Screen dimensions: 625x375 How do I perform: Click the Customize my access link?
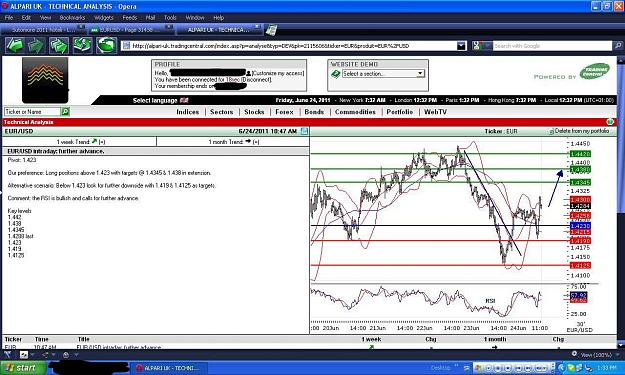point(278,73)
